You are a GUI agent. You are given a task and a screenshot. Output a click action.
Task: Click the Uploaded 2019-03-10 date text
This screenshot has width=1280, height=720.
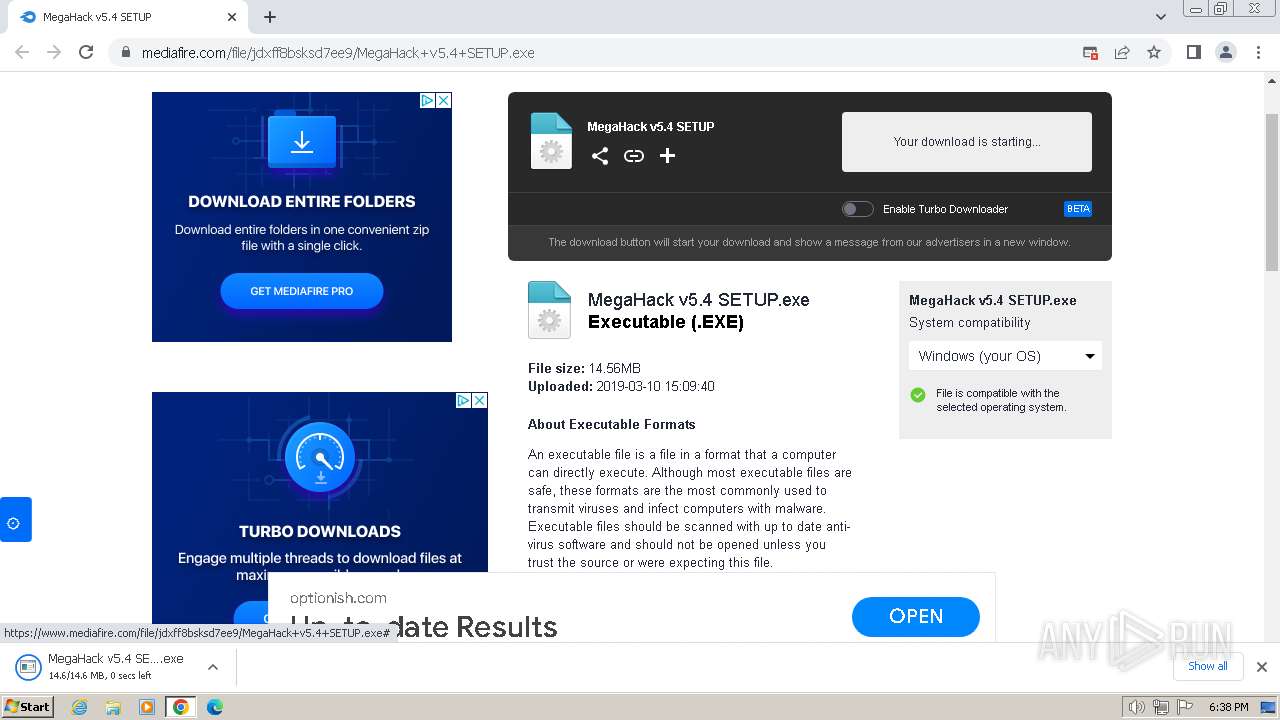(621, 386)
